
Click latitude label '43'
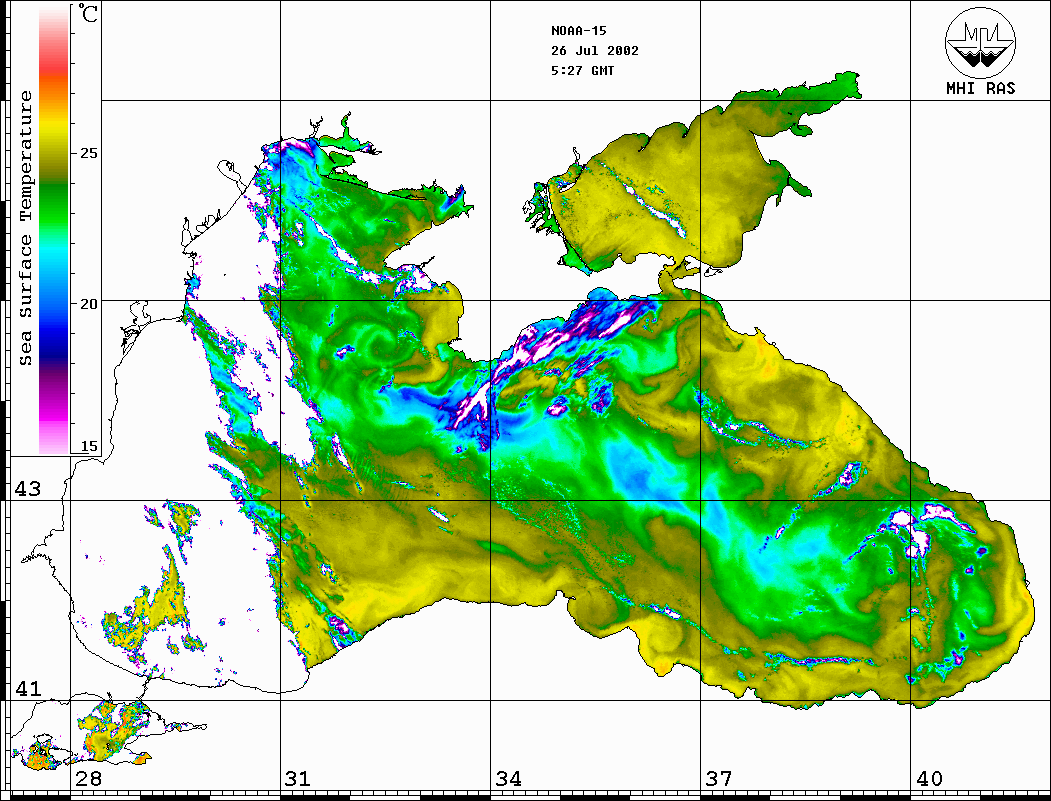pos(28,489)
